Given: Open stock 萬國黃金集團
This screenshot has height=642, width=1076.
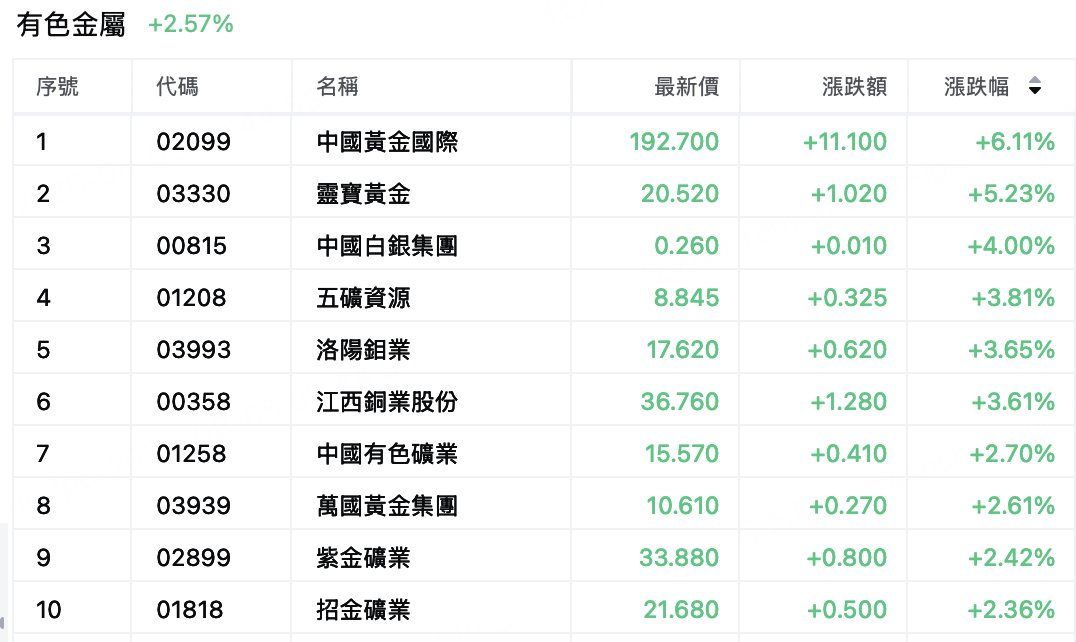Looking at the screenshot, I should tap(387, 506).
